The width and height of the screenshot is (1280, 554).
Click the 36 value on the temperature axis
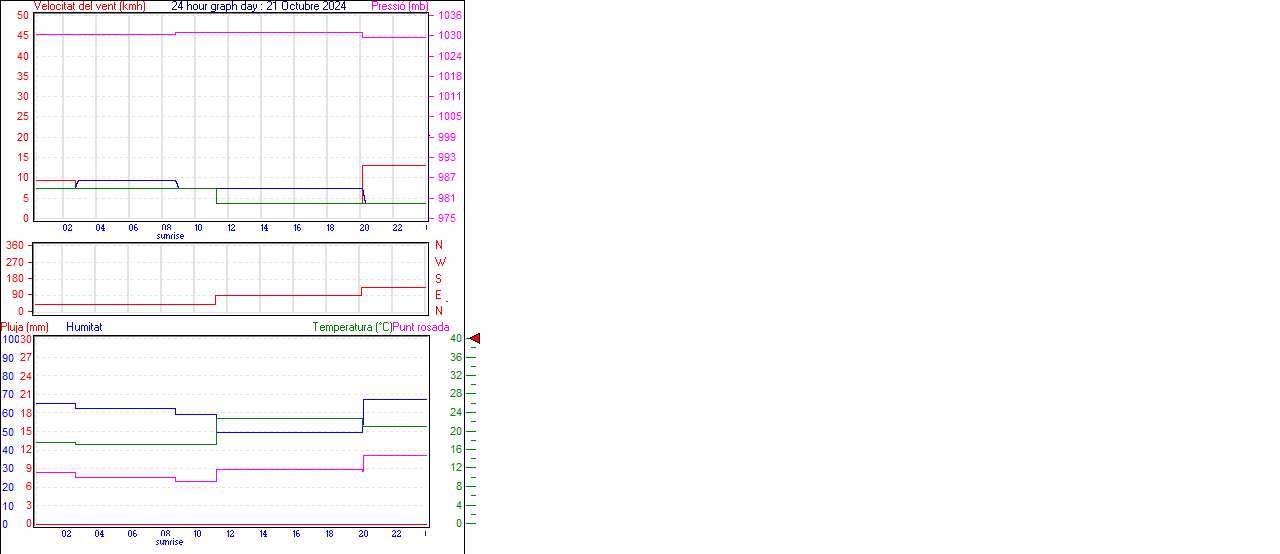(x=456, y=357)
